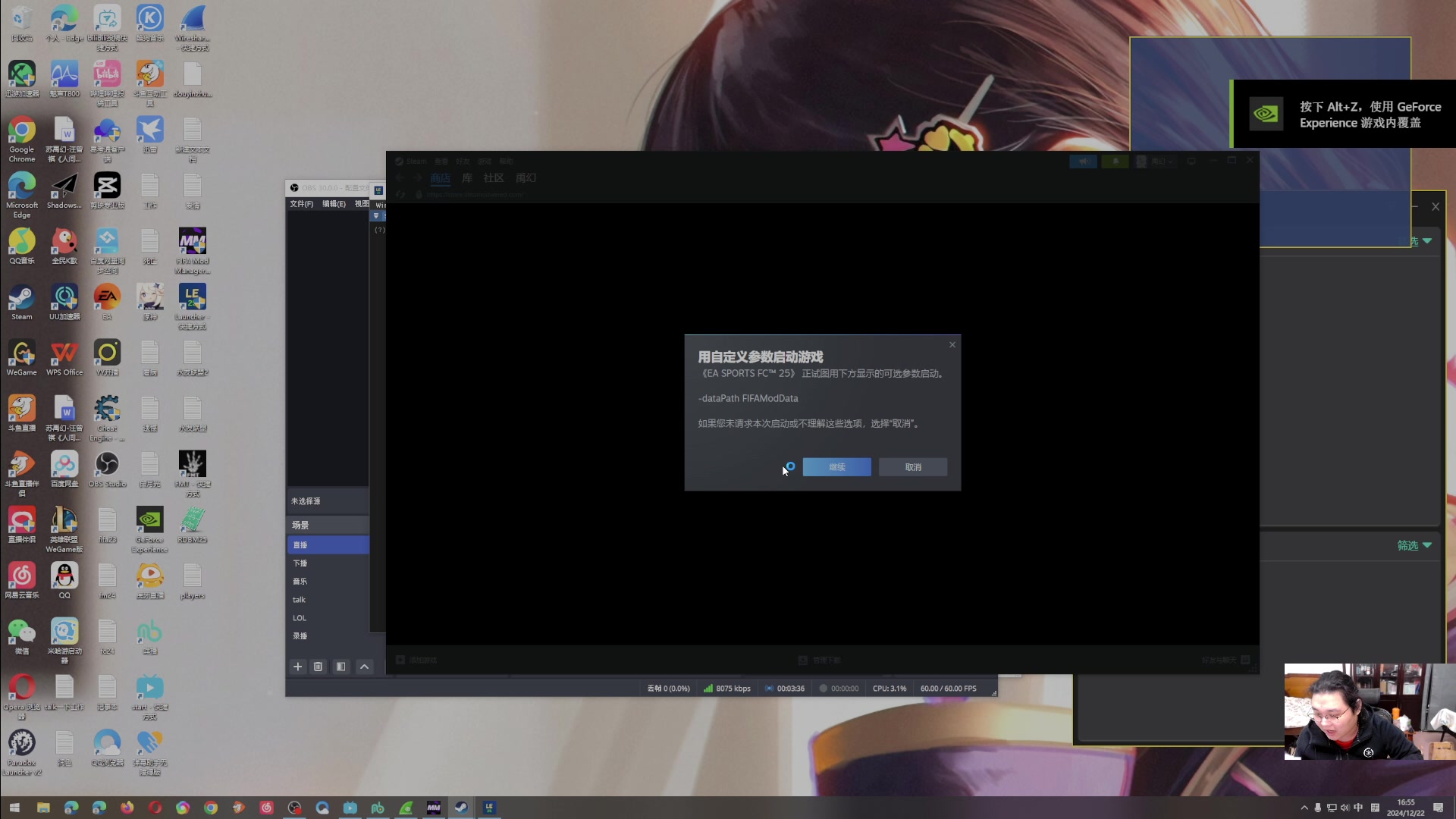Open the Shadowsocks paper-plane desktop icon
The image size is (1456, 819).
point(64,190)
